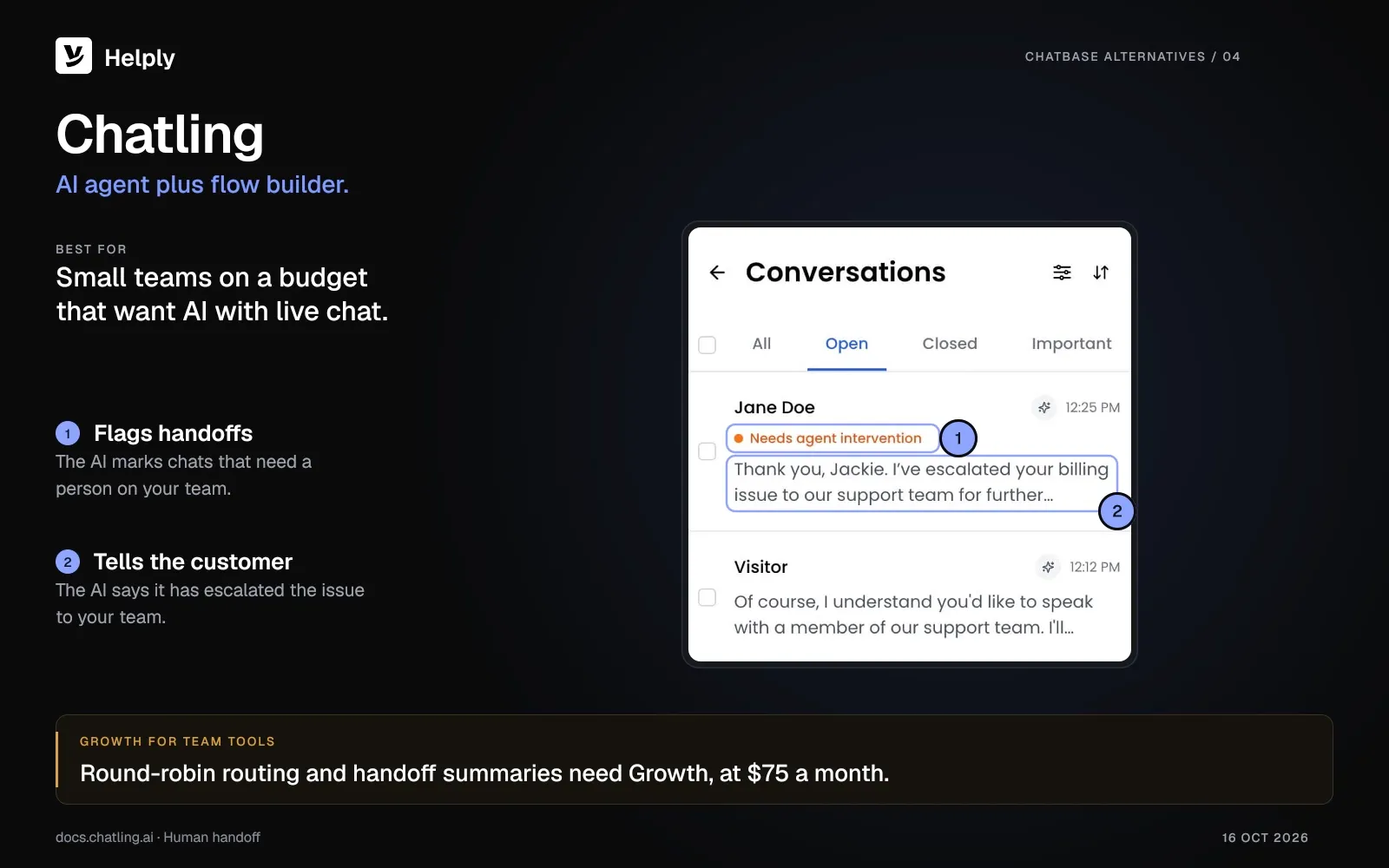Click the Helply brand name

(140, 58)
